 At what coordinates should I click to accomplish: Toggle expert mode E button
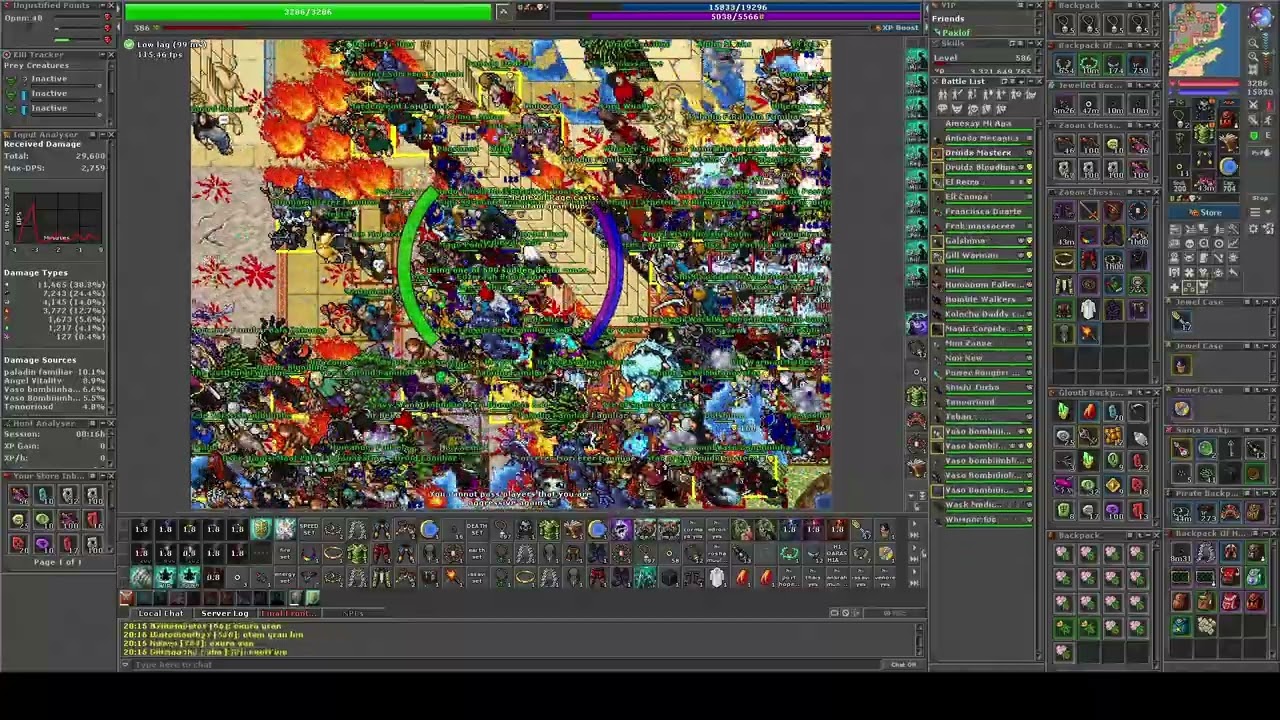point(1268,135)
